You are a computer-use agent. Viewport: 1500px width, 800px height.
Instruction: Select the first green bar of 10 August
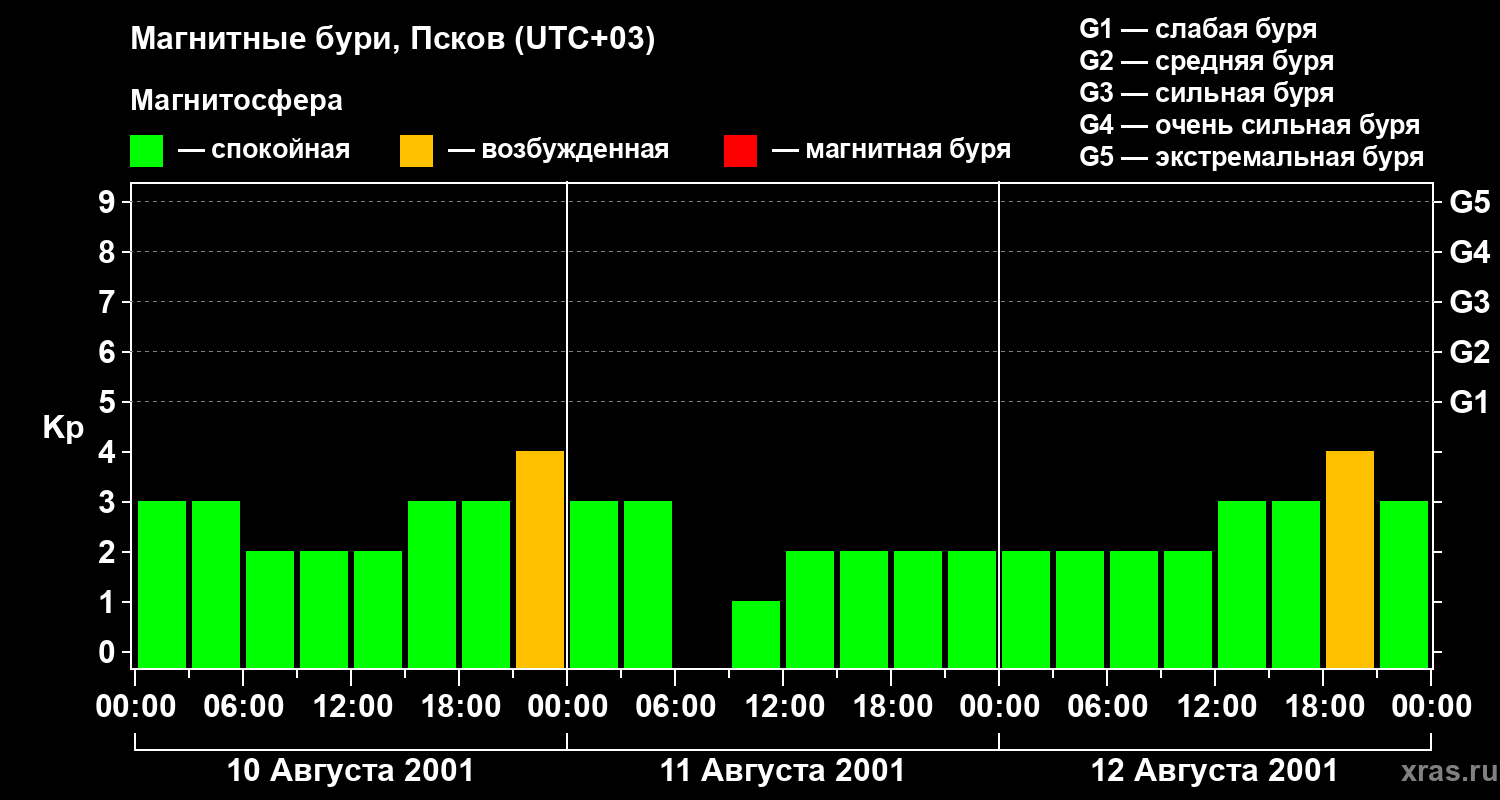(x=162, y=585)
